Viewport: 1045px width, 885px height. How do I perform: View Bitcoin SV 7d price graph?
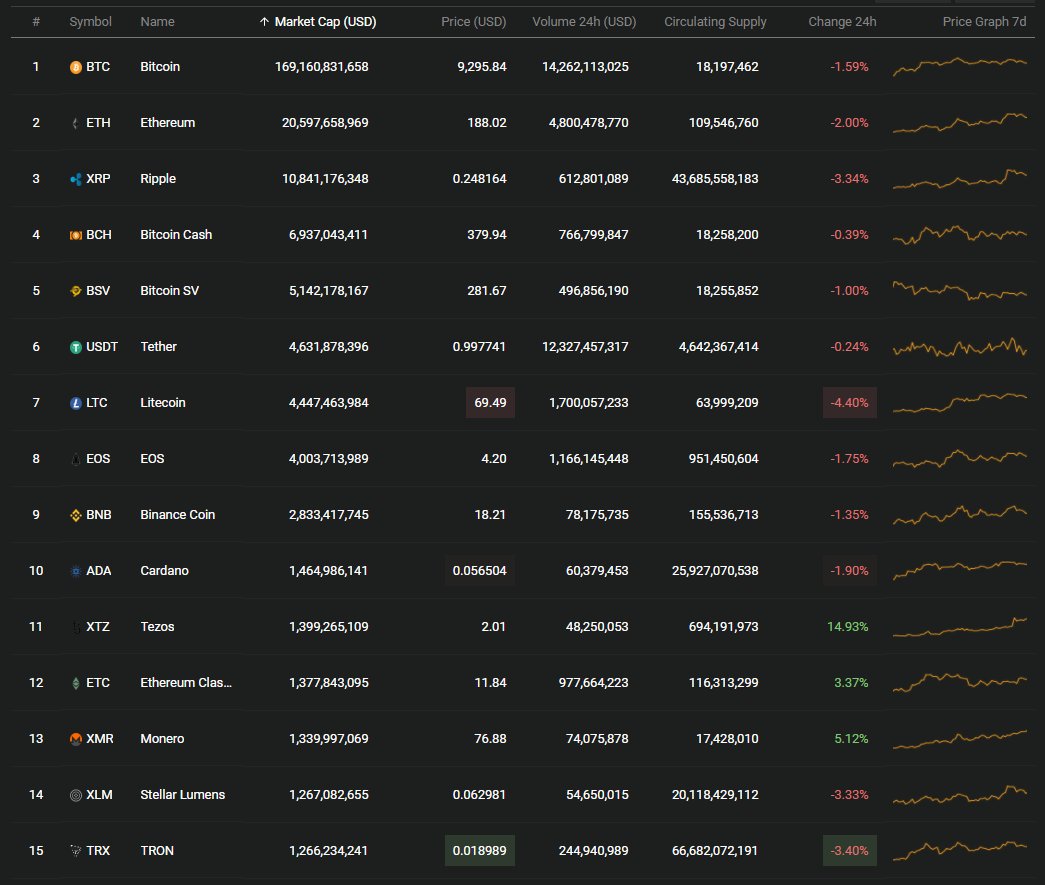(x=960, y=291)
